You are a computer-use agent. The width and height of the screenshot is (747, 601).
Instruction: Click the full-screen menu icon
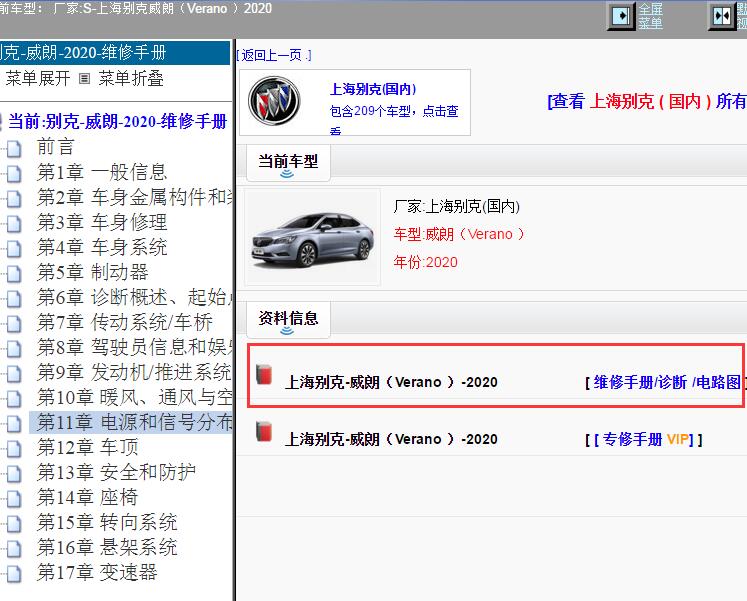click(621, 16)
